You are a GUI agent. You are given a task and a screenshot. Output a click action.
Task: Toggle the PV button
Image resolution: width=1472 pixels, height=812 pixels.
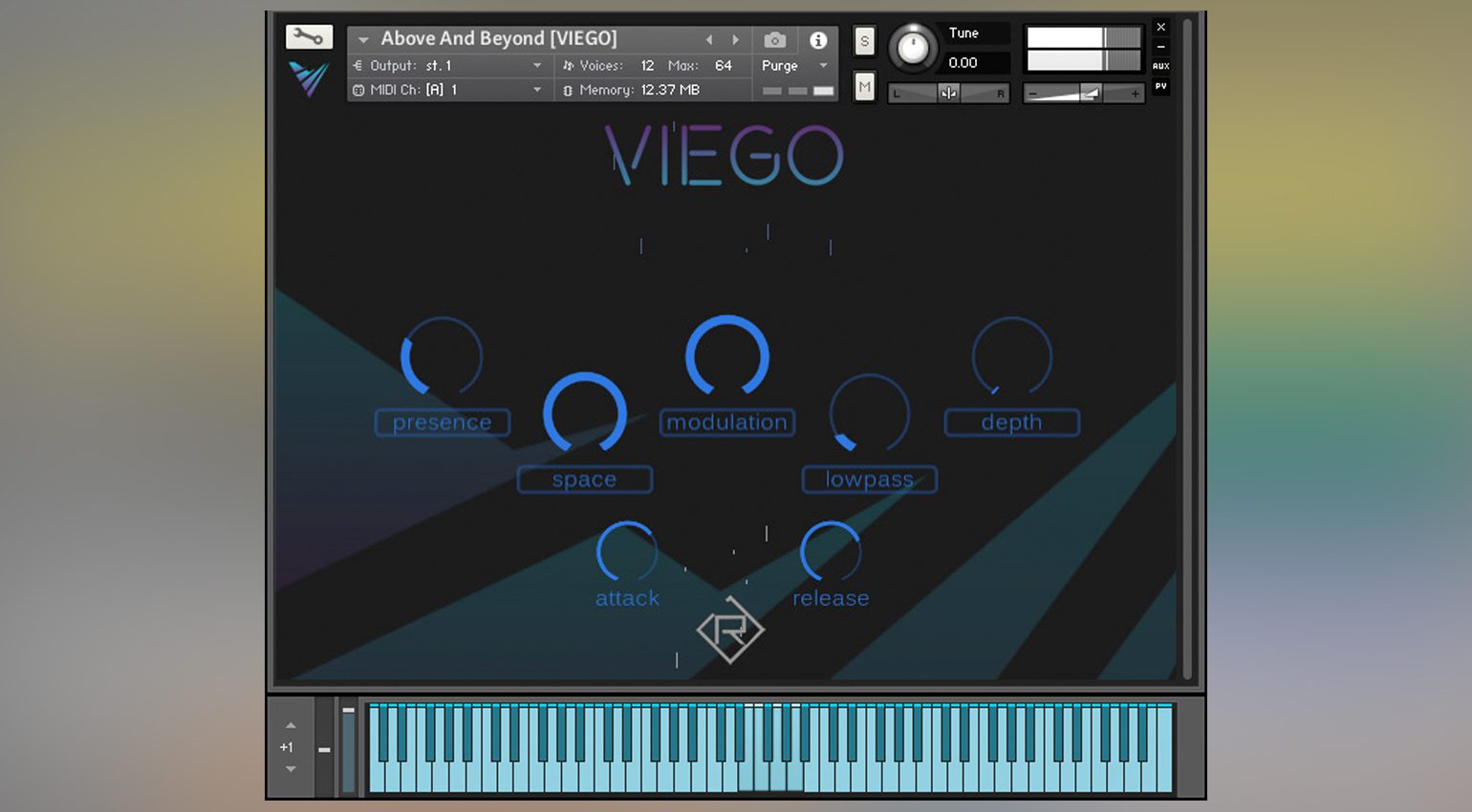pos(1160,86)
